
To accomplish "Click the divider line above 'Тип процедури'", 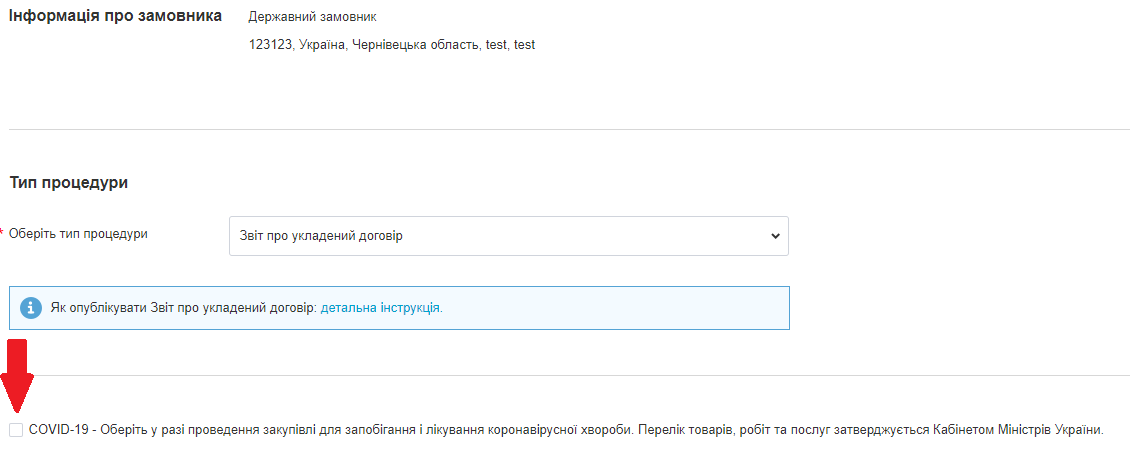I will tap(569, 130).
